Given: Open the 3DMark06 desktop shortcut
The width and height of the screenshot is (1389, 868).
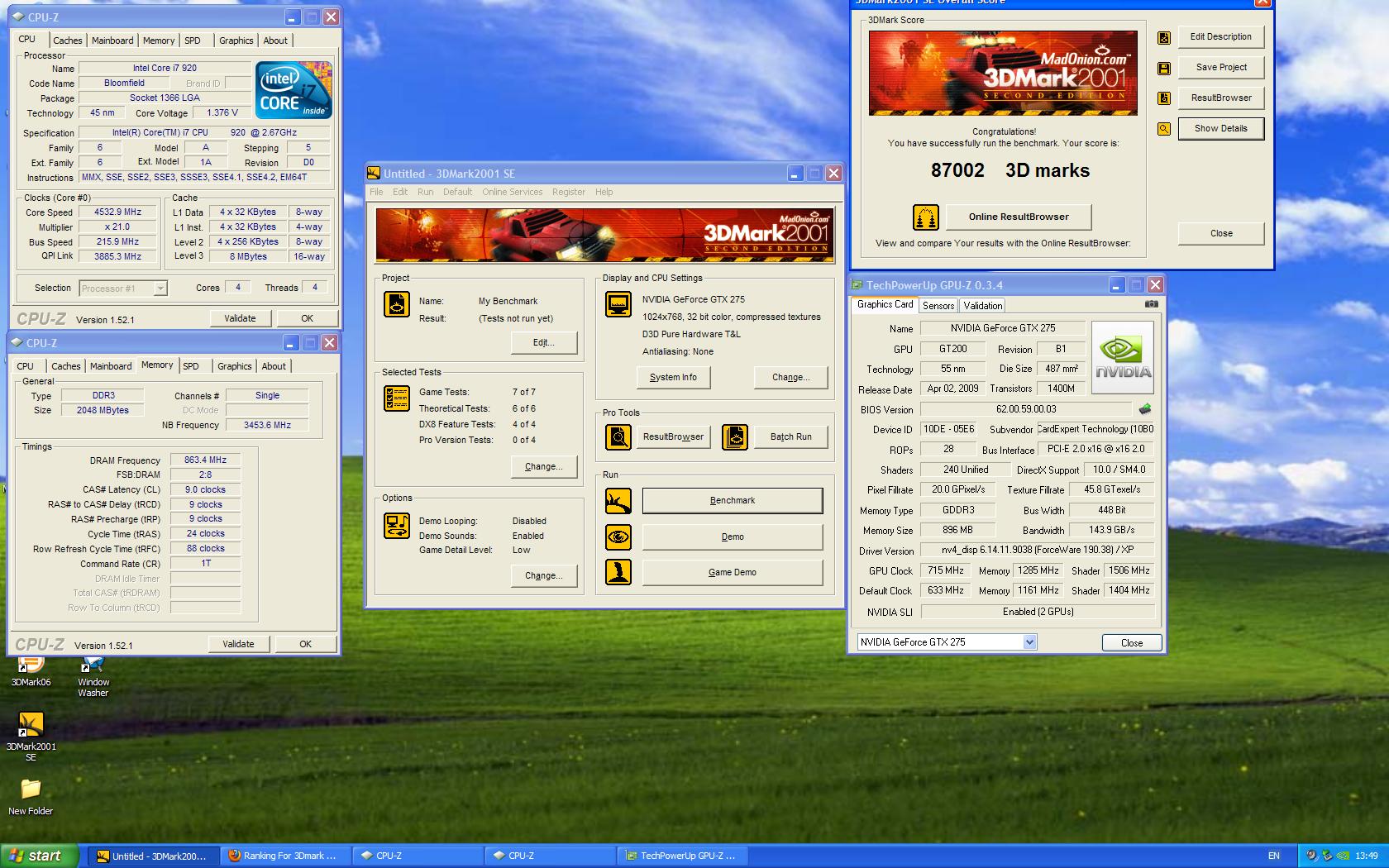Looking at the screenshot, I should point(31,671).
